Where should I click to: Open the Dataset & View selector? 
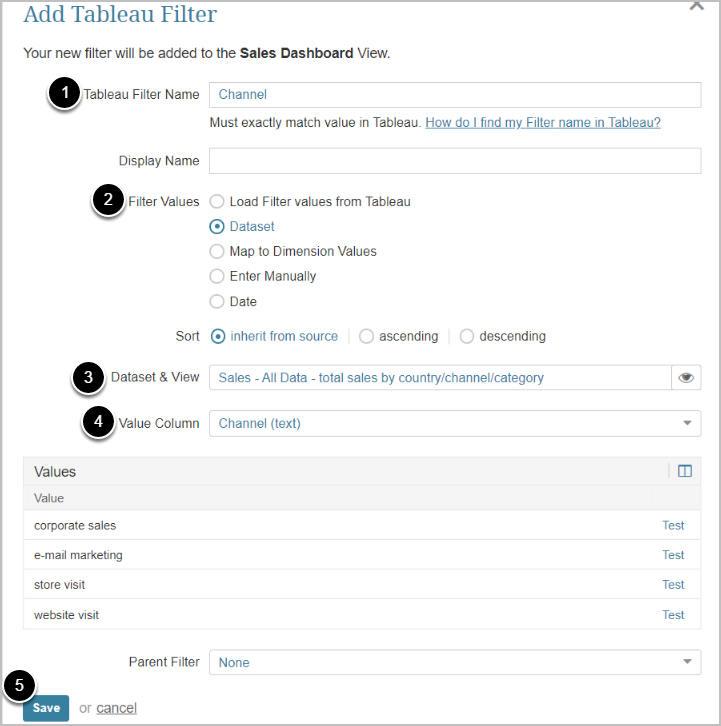pos(440,378)
